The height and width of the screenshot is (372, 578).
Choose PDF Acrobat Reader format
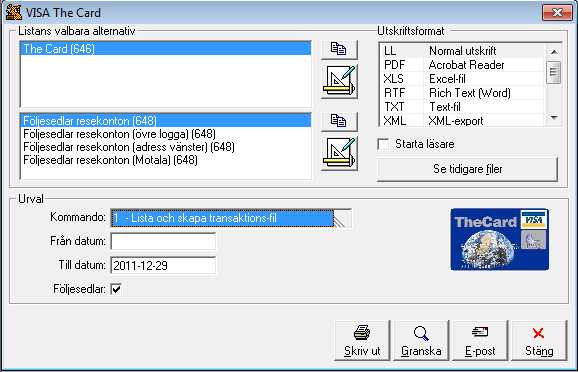click(462, 65)
